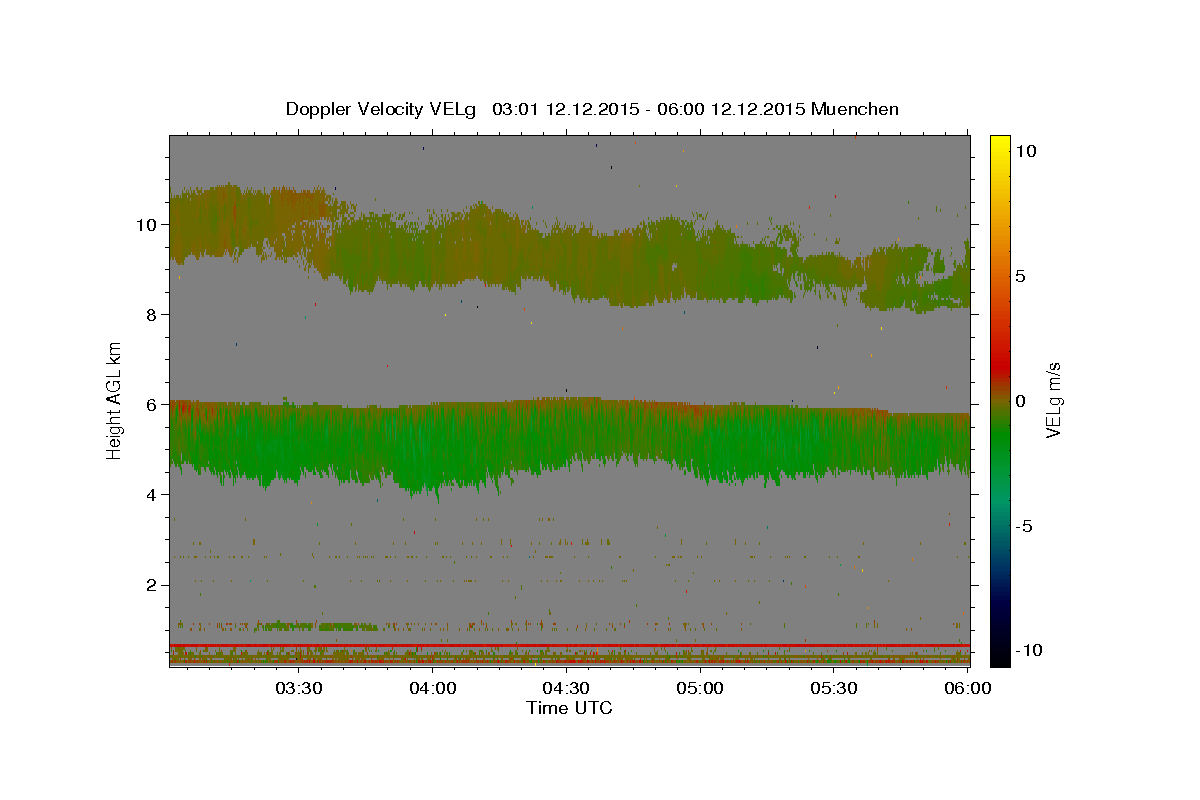Click the 05:00 time tick label
Screen dimensions: 1200x800
tap(700, 689)
